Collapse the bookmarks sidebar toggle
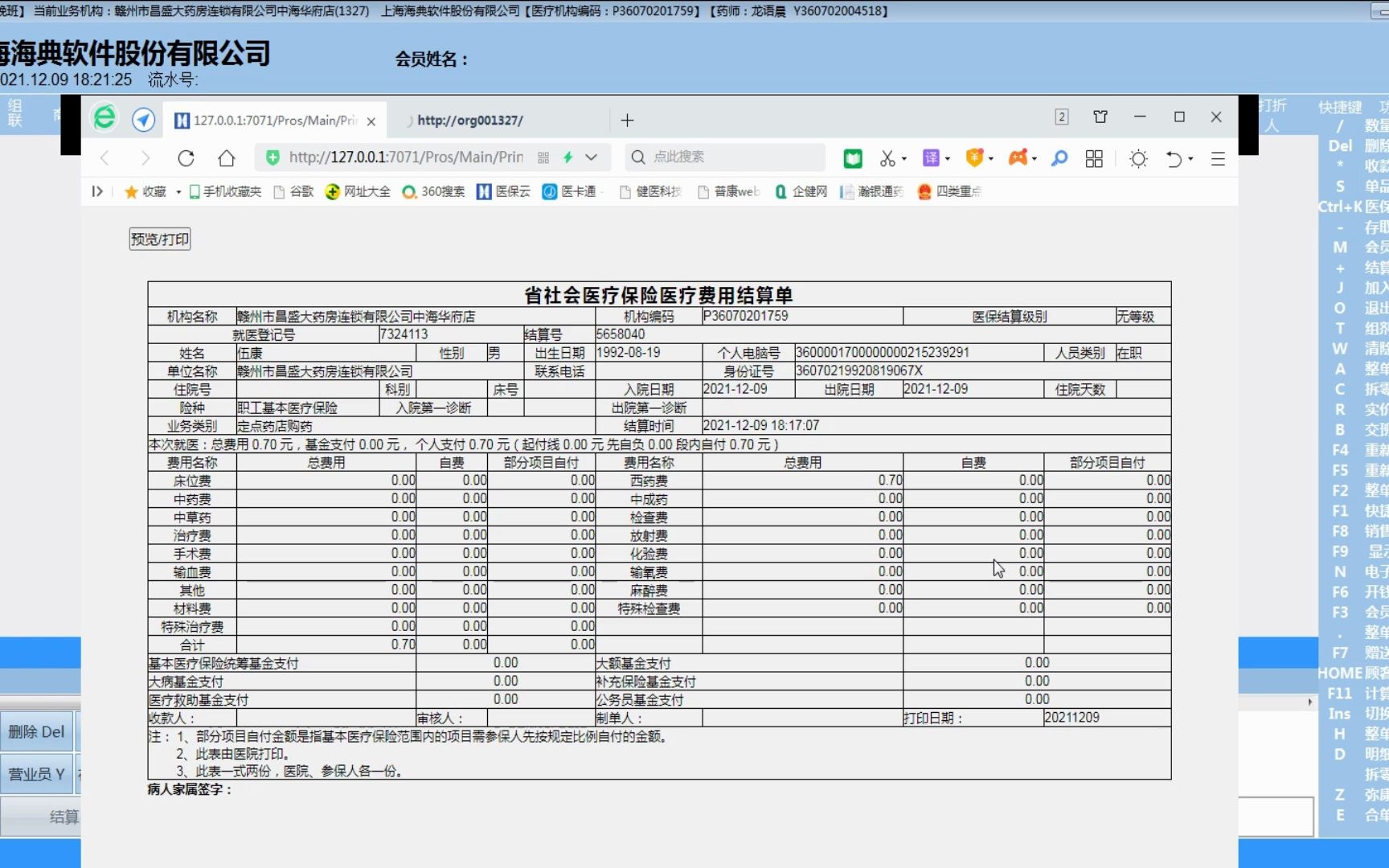Image resolution: width=1389 pixels, height=868 pixels. tap(96, 191)
